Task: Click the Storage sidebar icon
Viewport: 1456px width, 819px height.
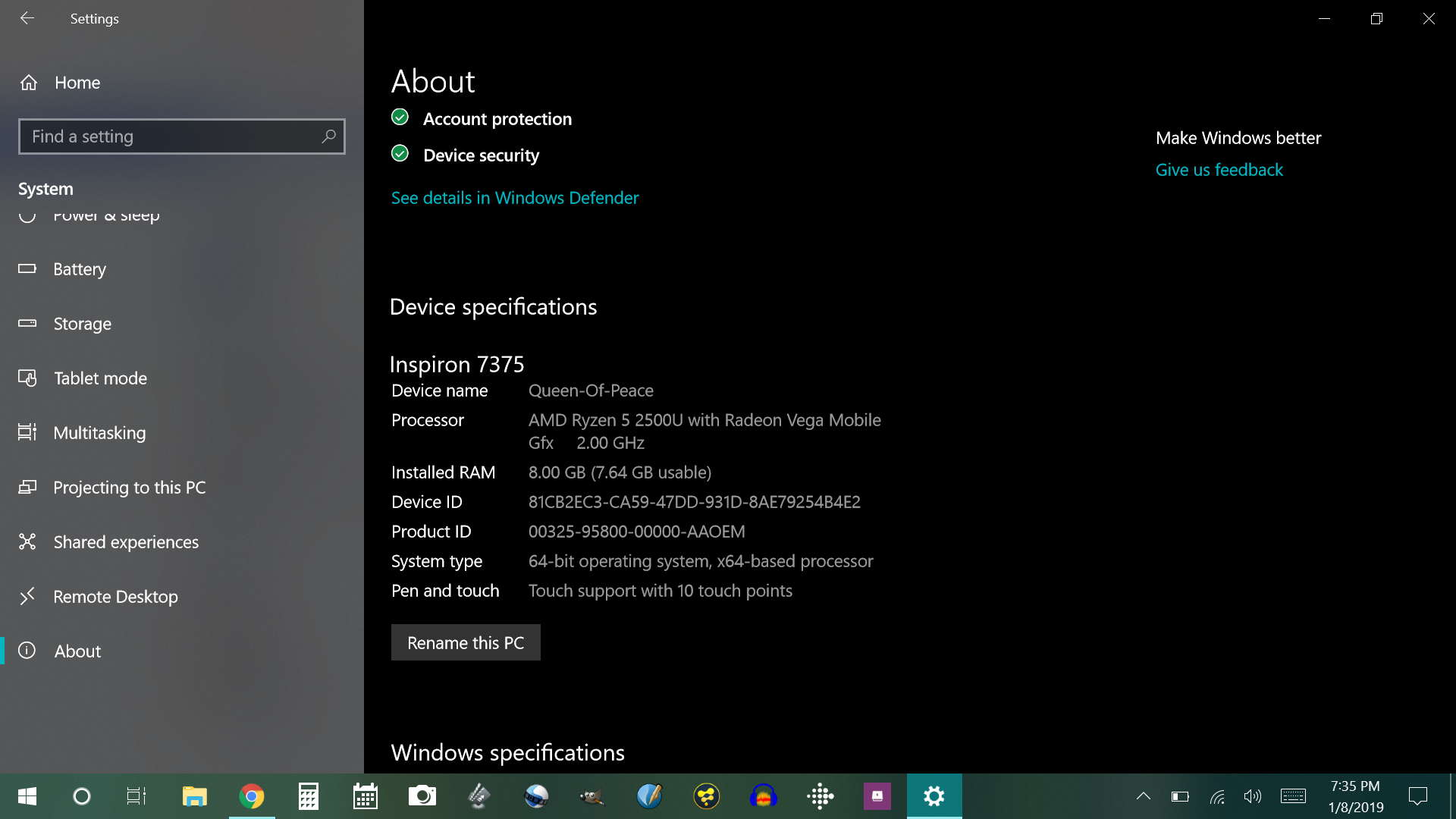Action: pyautogui.click(x=27, y=323)
